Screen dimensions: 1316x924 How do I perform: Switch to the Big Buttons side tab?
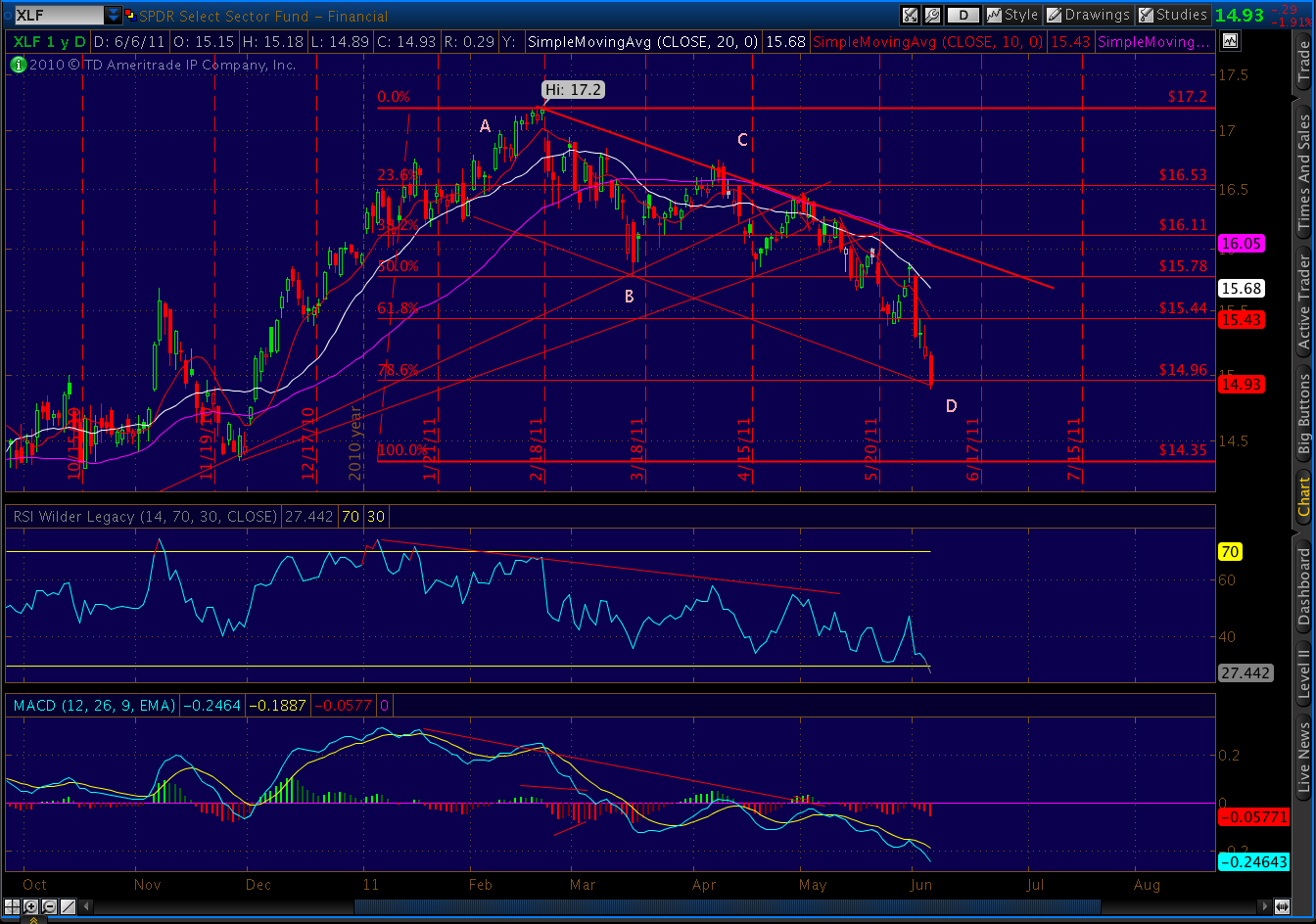(x=1303, y=412)
